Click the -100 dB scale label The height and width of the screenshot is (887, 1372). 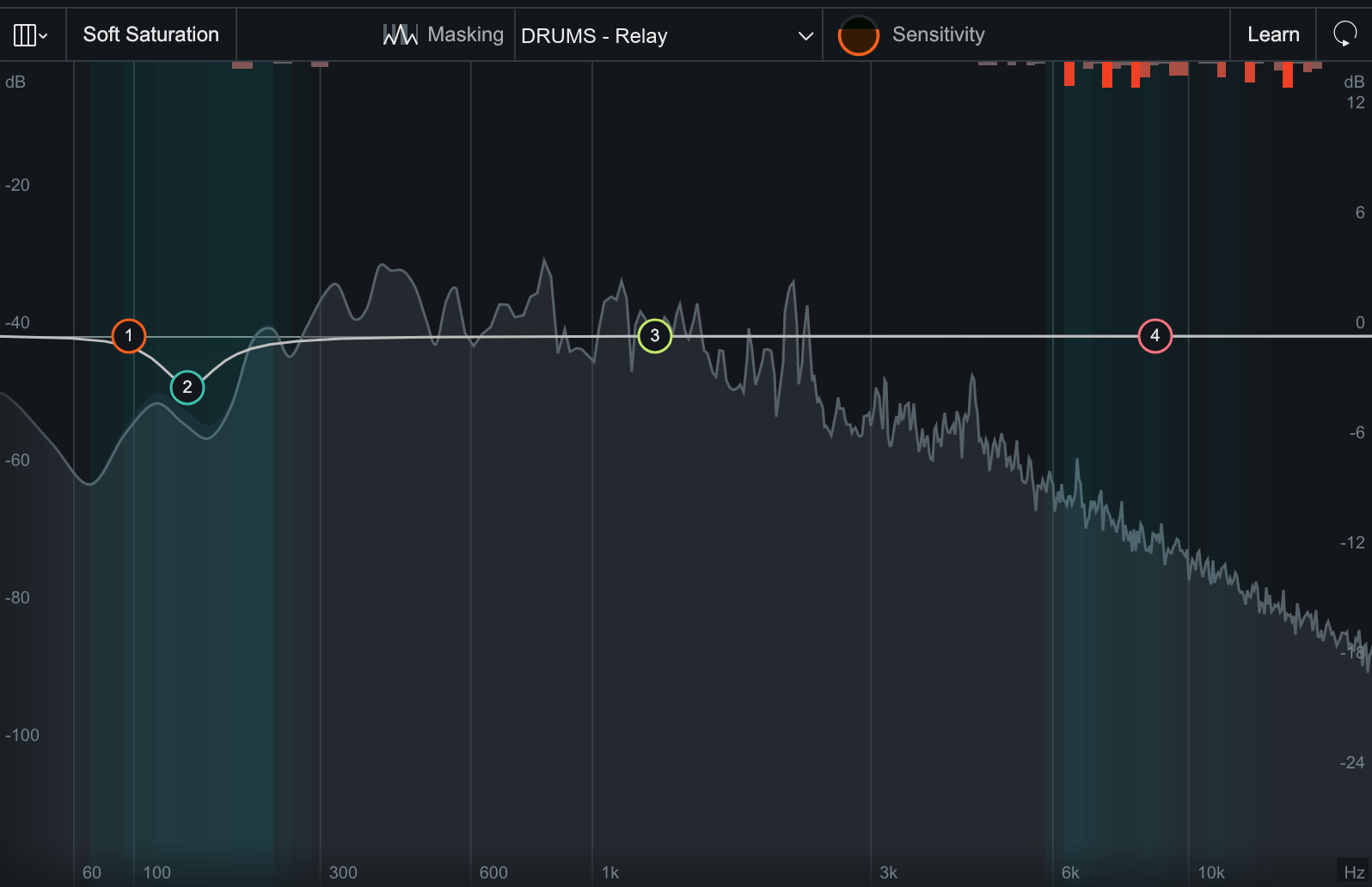[x=22, y=735]
